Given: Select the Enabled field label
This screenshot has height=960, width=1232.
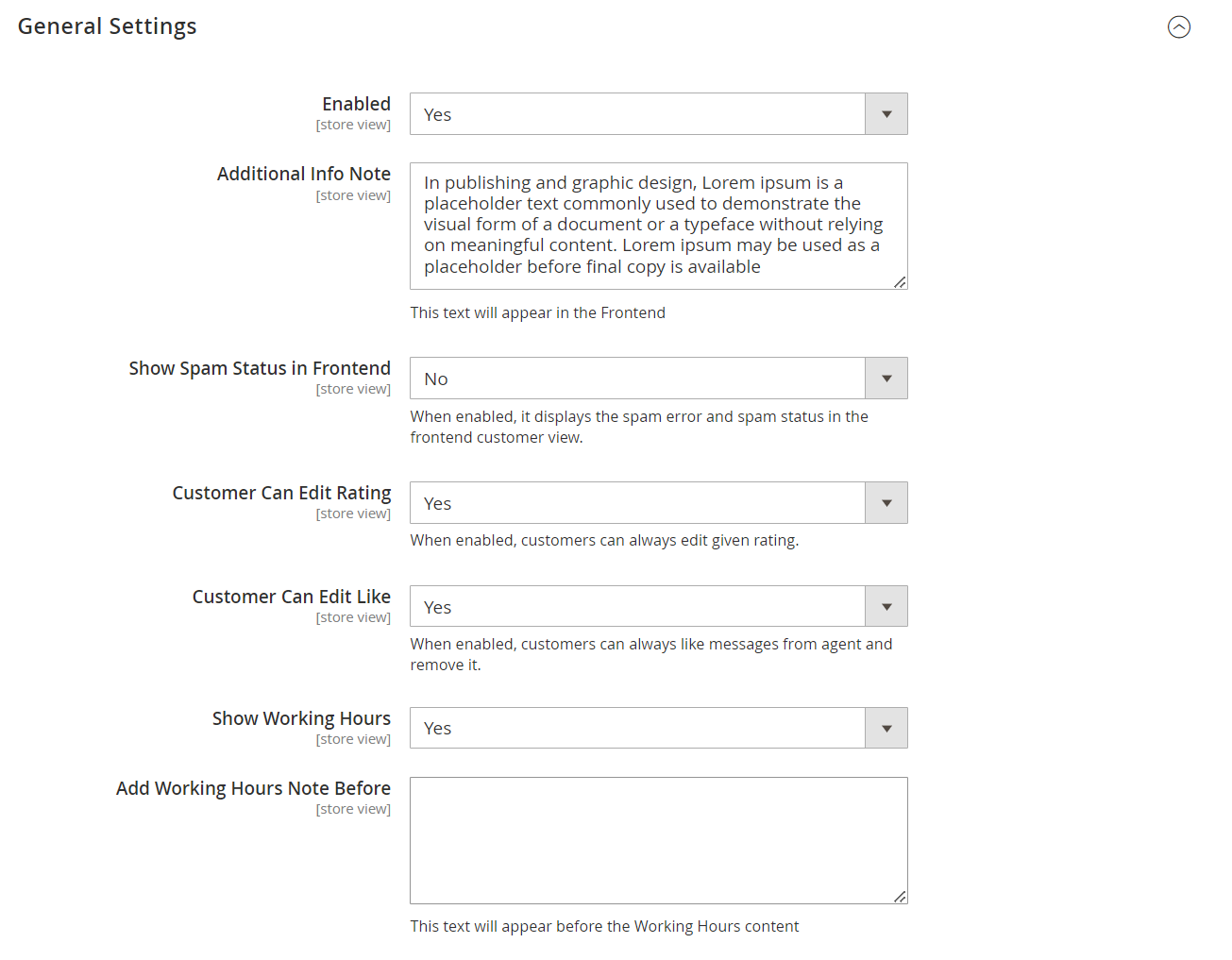Looking at the screenshot, I should click(x=356, y=104).
